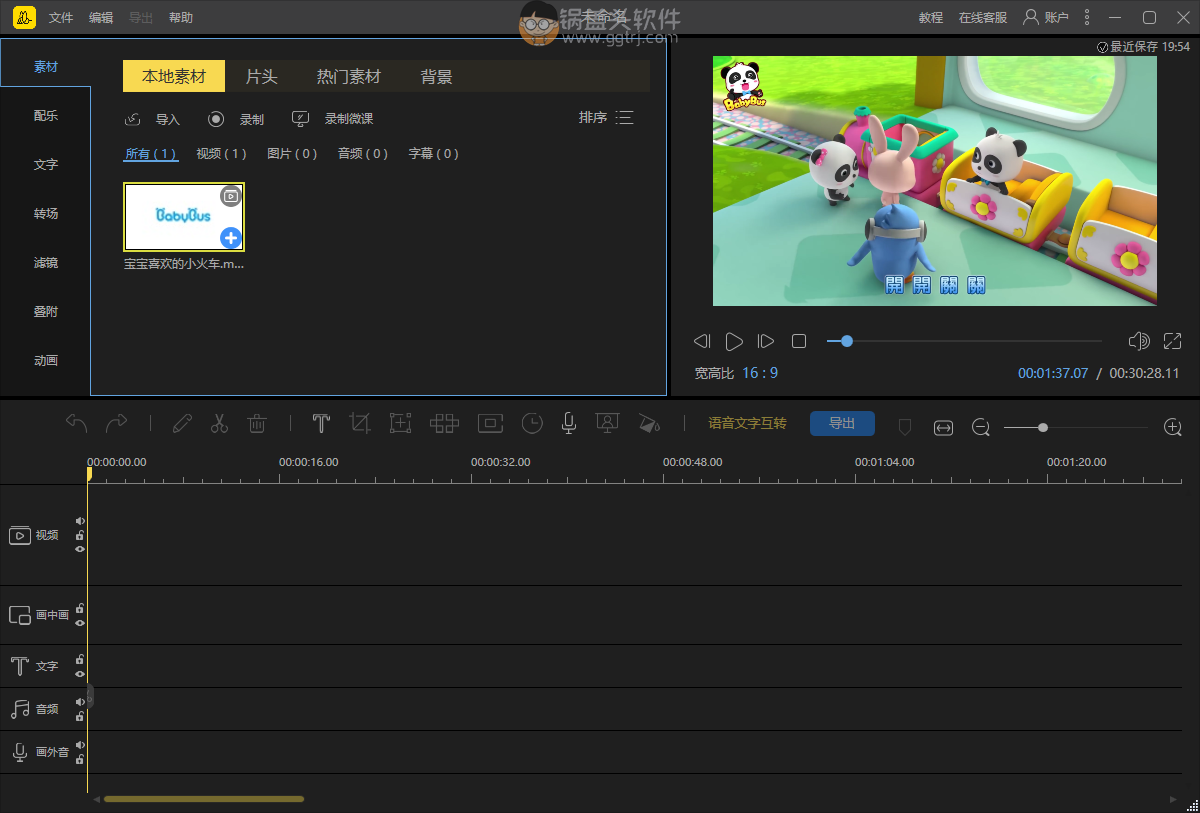Open the 转场 sidebar section

(46, 214)
